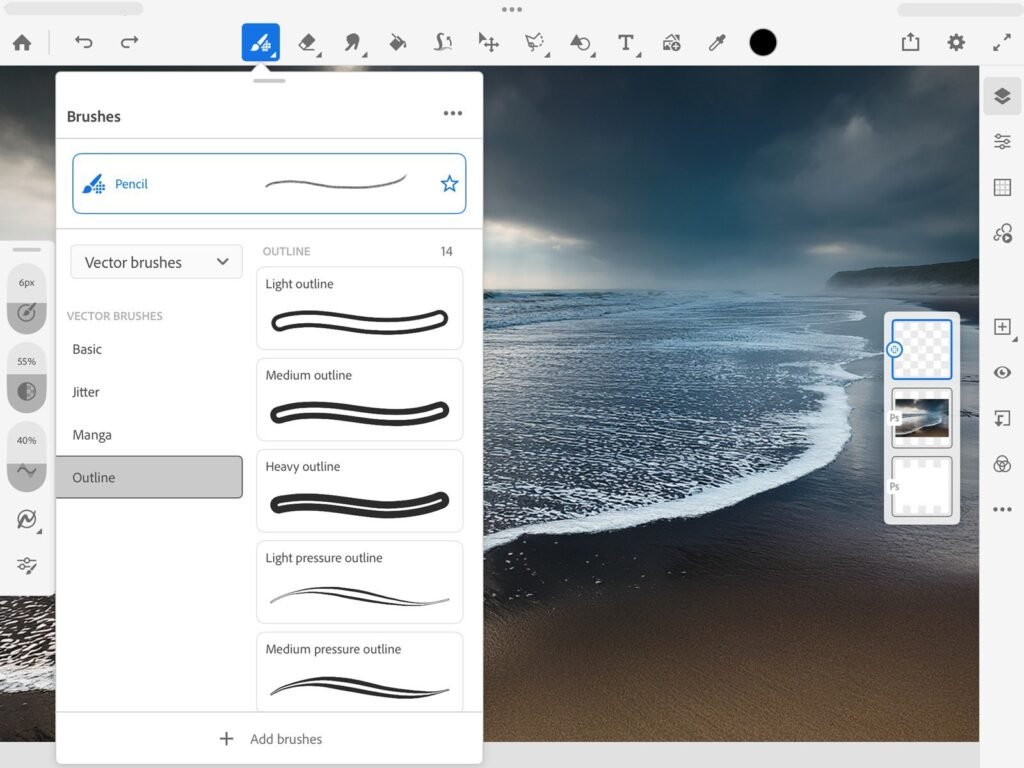This screenshot has width=1024, height=768.
Task: Click Add brushes
Action: coord(270,739)
